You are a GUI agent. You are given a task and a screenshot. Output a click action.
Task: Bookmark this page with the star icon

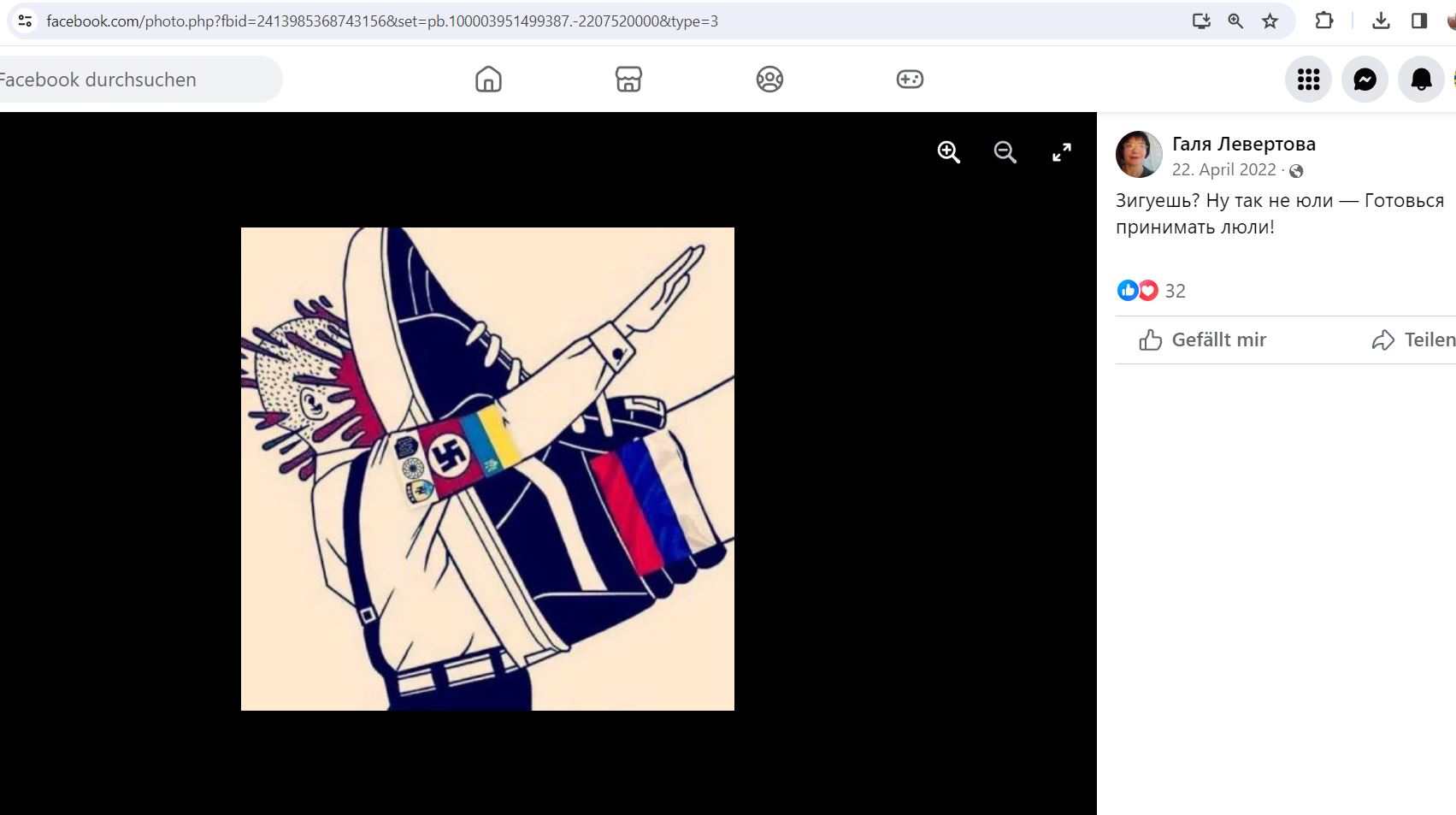click(x=1270, y=21)
